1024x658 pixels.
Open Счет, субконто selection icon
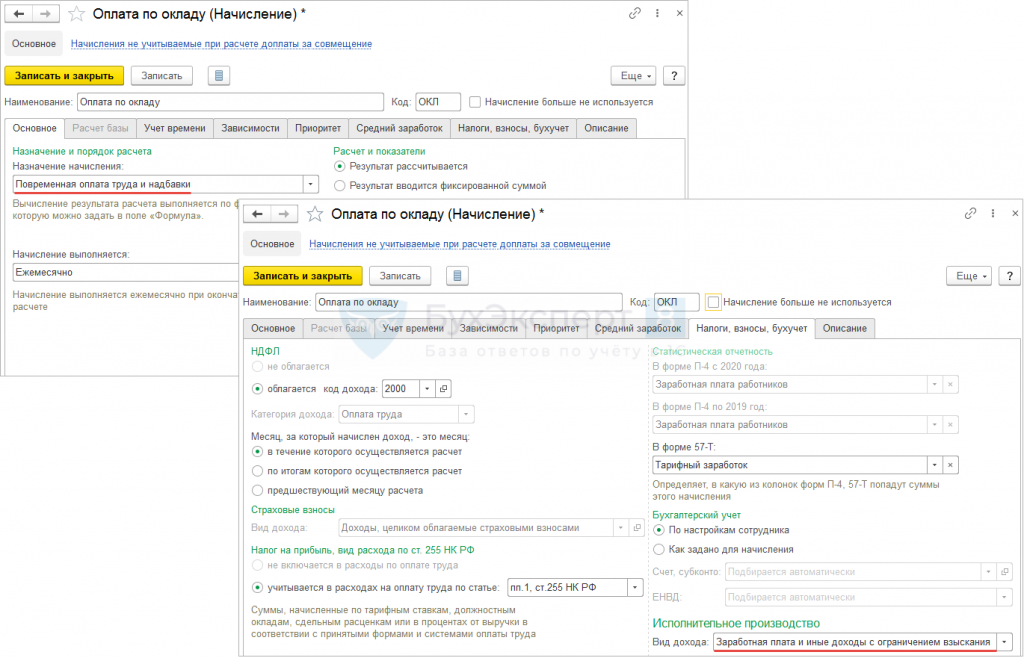(1006, 571)
